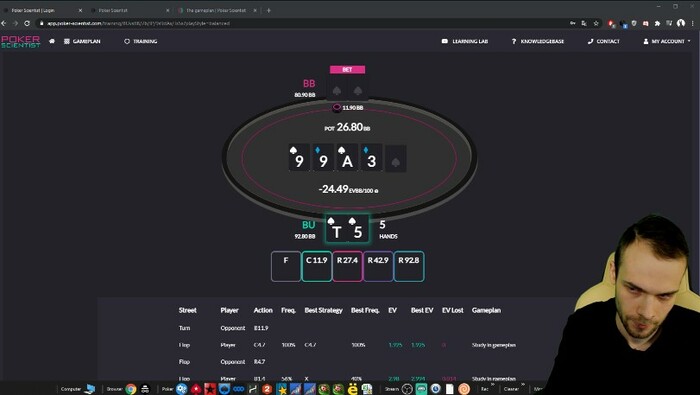The width and height of the screenshot is (700, 395).
Task: Open the Contact page
Action: pyautogui.click(x=604, y=41)
